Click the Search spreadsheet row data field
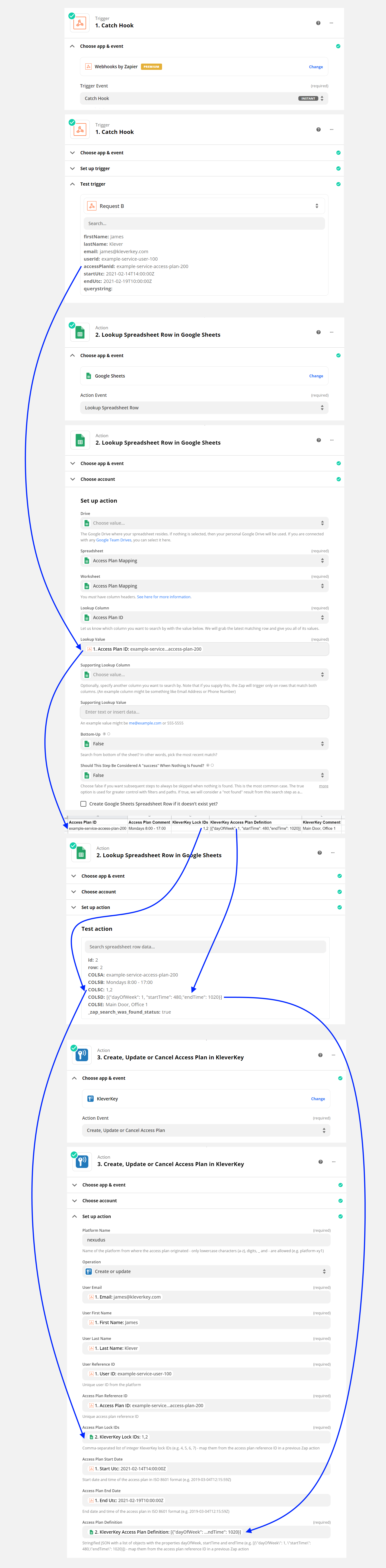Viewport: 386px width, 1568px height. point(205,947)
